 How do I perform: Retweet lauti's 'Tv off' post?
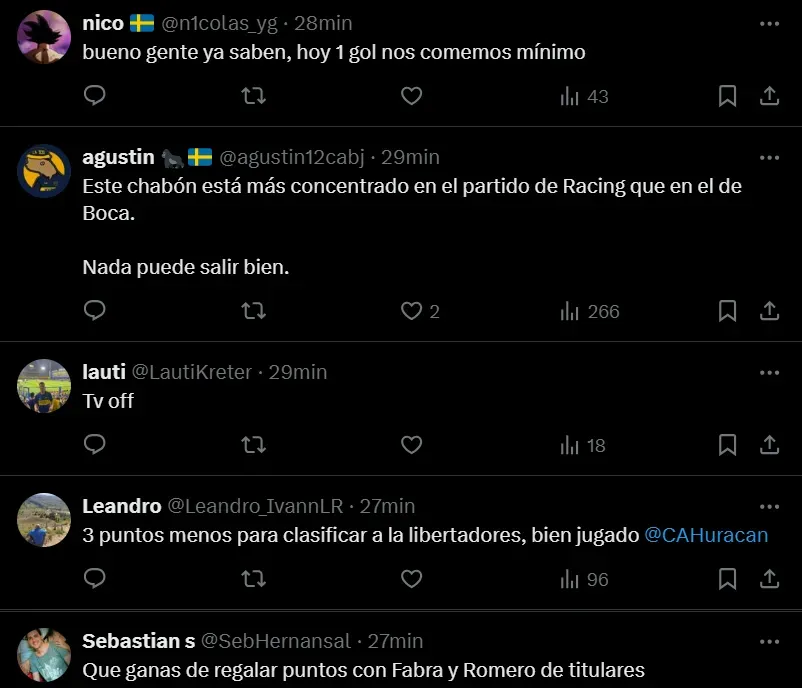coord(254,445)
